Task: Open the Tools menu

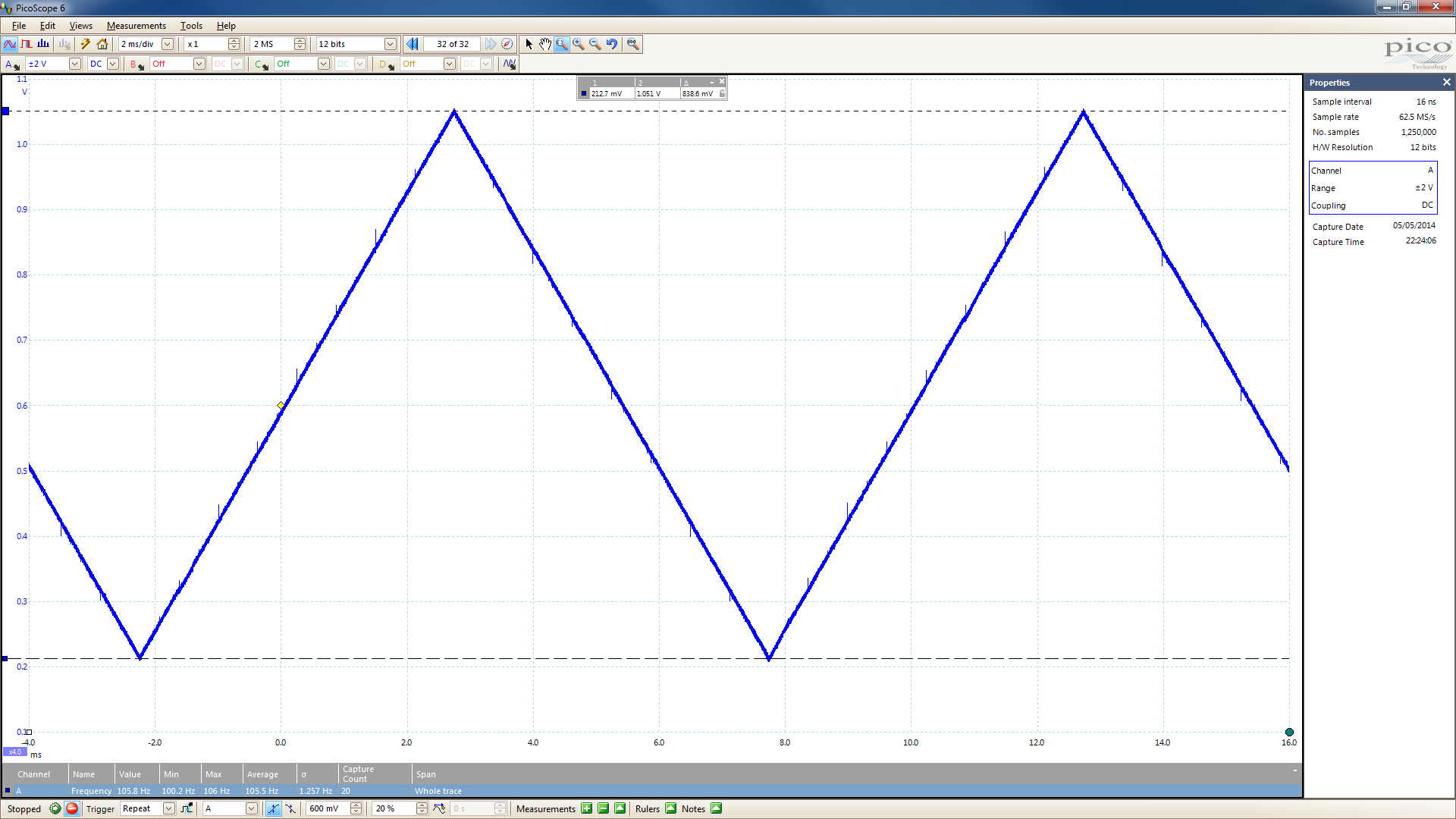Action: (191, 26)
